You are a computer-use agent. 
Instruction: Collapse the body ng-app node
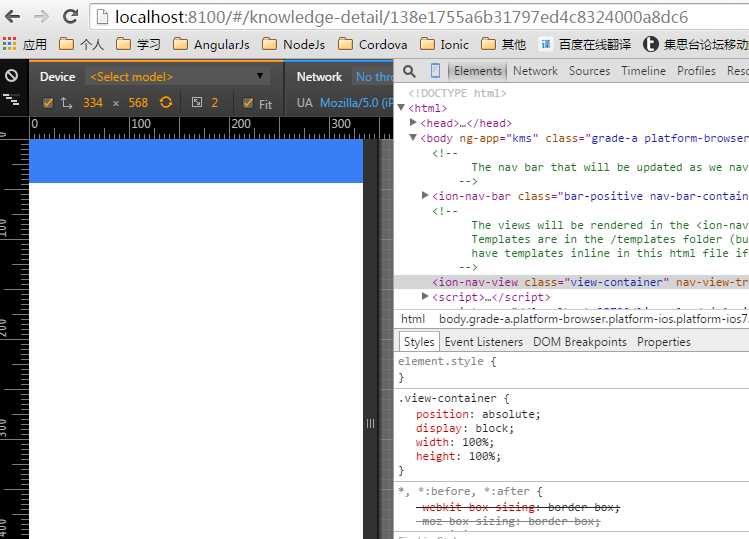[x=413, y=138]
